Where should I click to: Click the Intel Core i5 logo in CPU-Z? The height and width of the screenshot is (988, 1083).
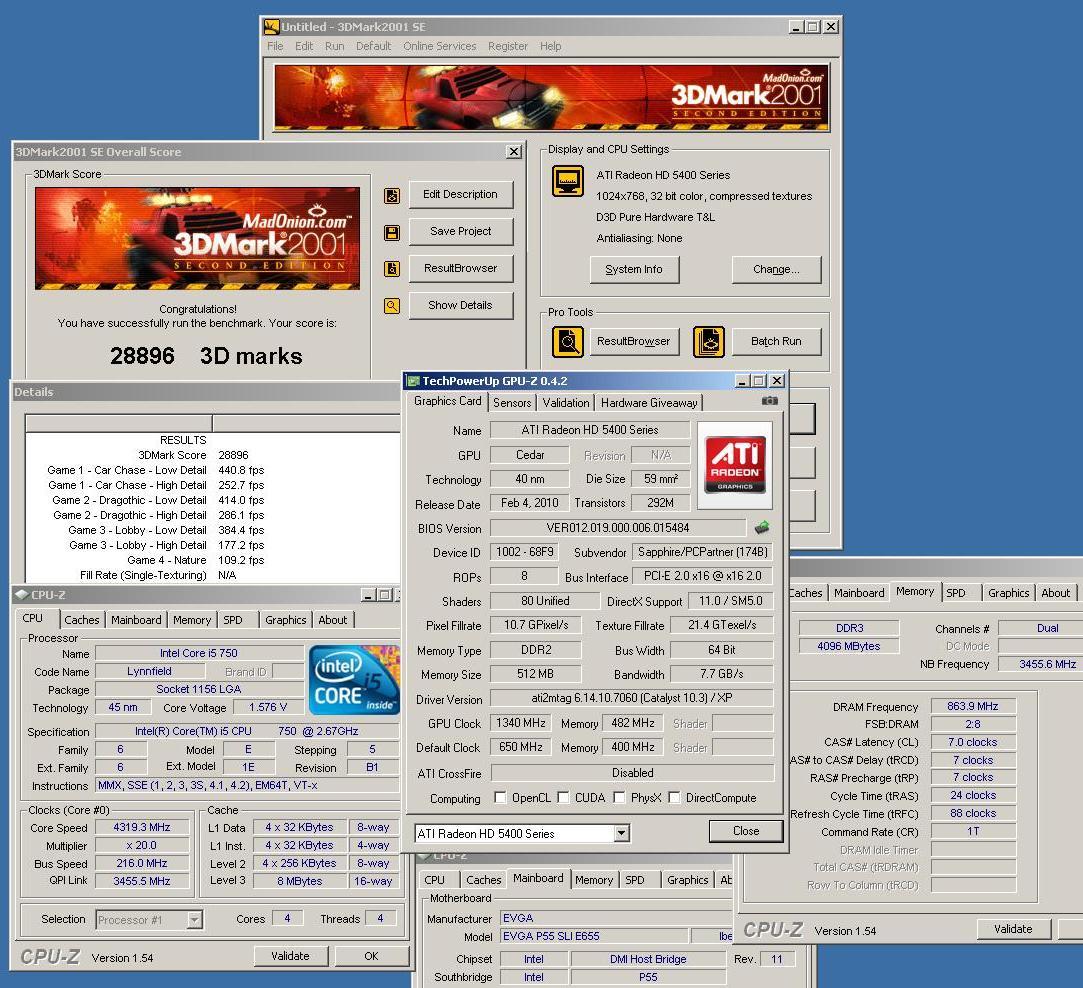(x=354, y=680)
